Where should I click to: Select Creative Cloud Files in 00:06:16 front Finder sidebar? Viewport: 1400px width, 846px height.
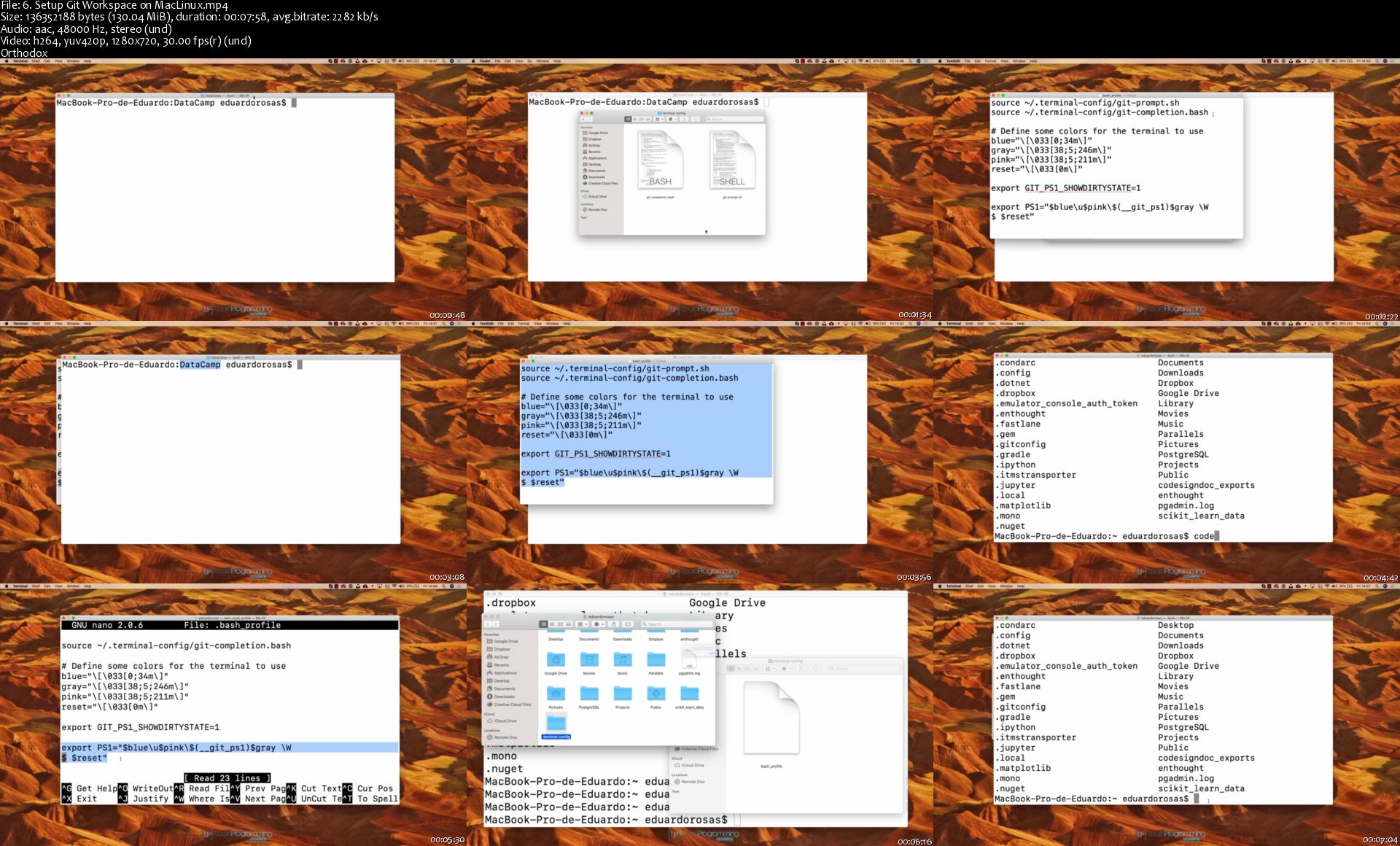tap(509, 705)
